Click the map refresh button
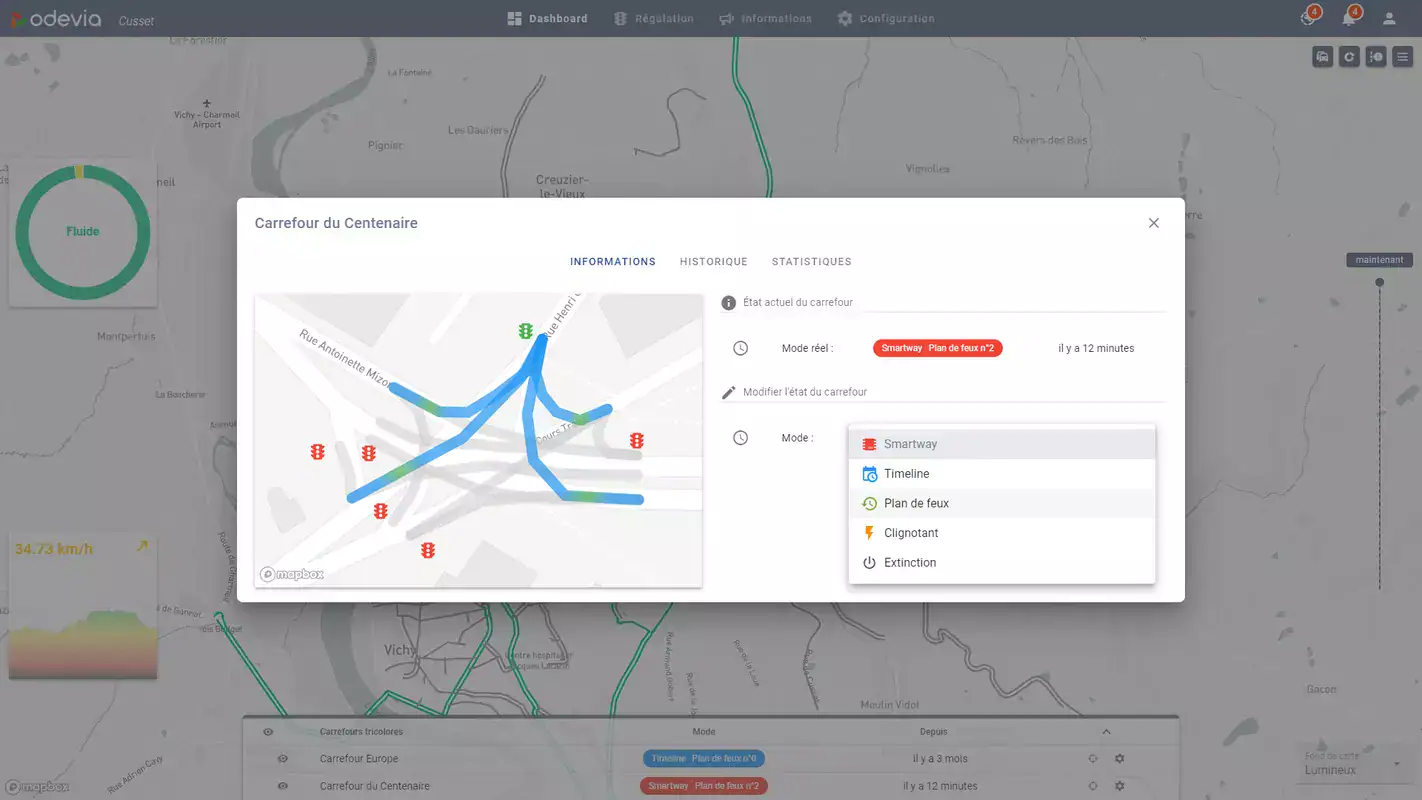This screenshot has height=800, width=1422. point(1350,57)
